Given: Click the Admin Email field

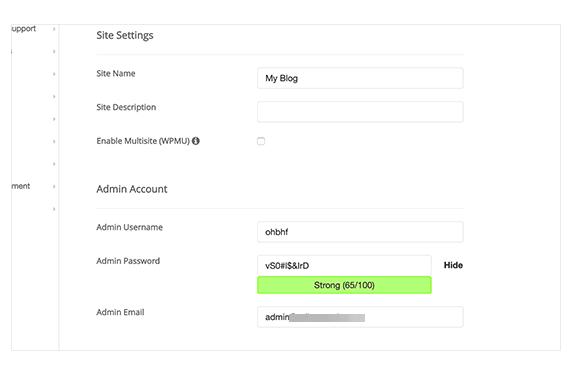Looking at the screenshot, I should pyautogui.click(x=360, y=317).
